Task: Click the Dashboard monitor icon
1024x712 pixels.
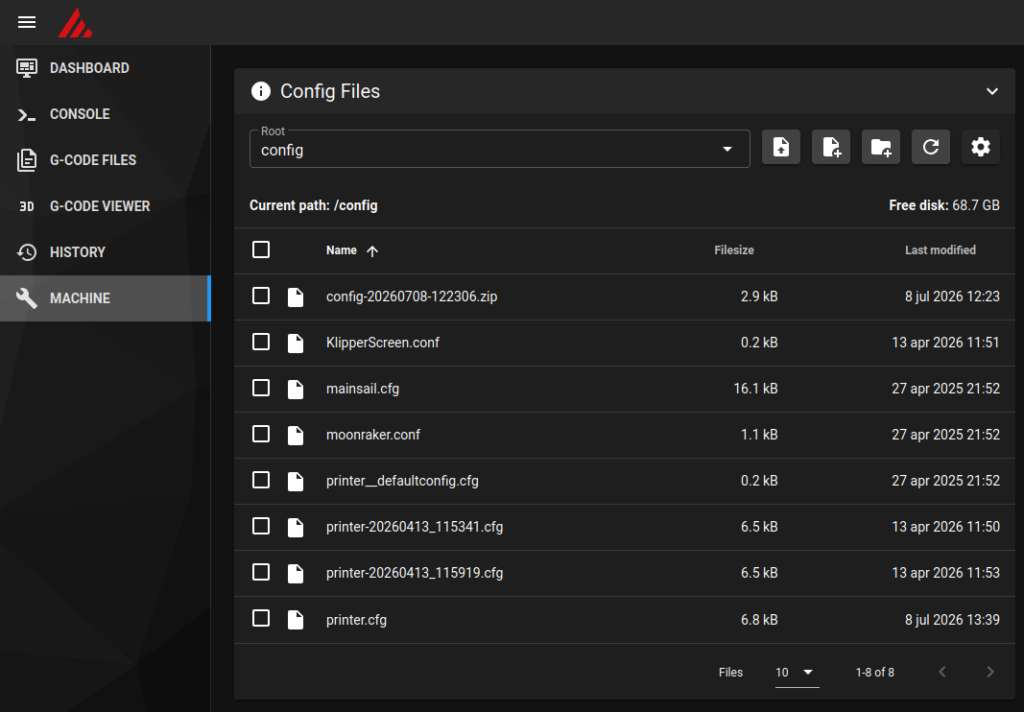Action: (x=27, y=68)
